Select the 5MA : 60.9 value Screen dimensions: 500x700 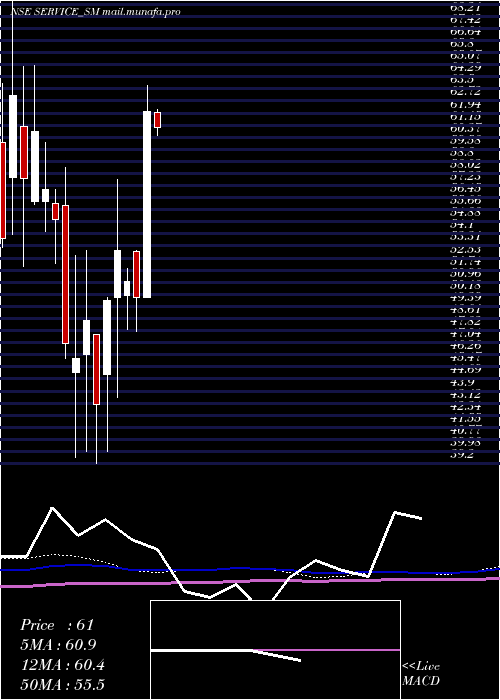pos(58,644)
